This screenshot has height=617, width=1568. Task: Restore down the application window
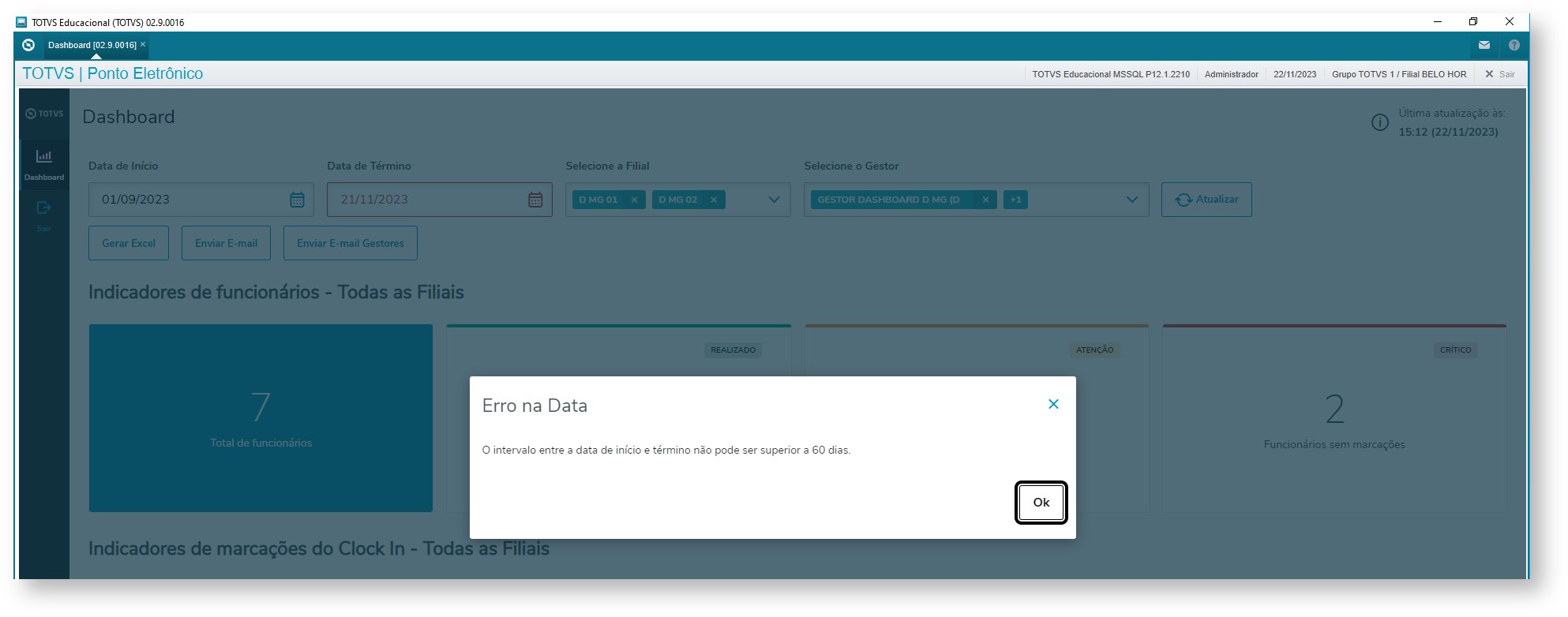coord(1473,21)
